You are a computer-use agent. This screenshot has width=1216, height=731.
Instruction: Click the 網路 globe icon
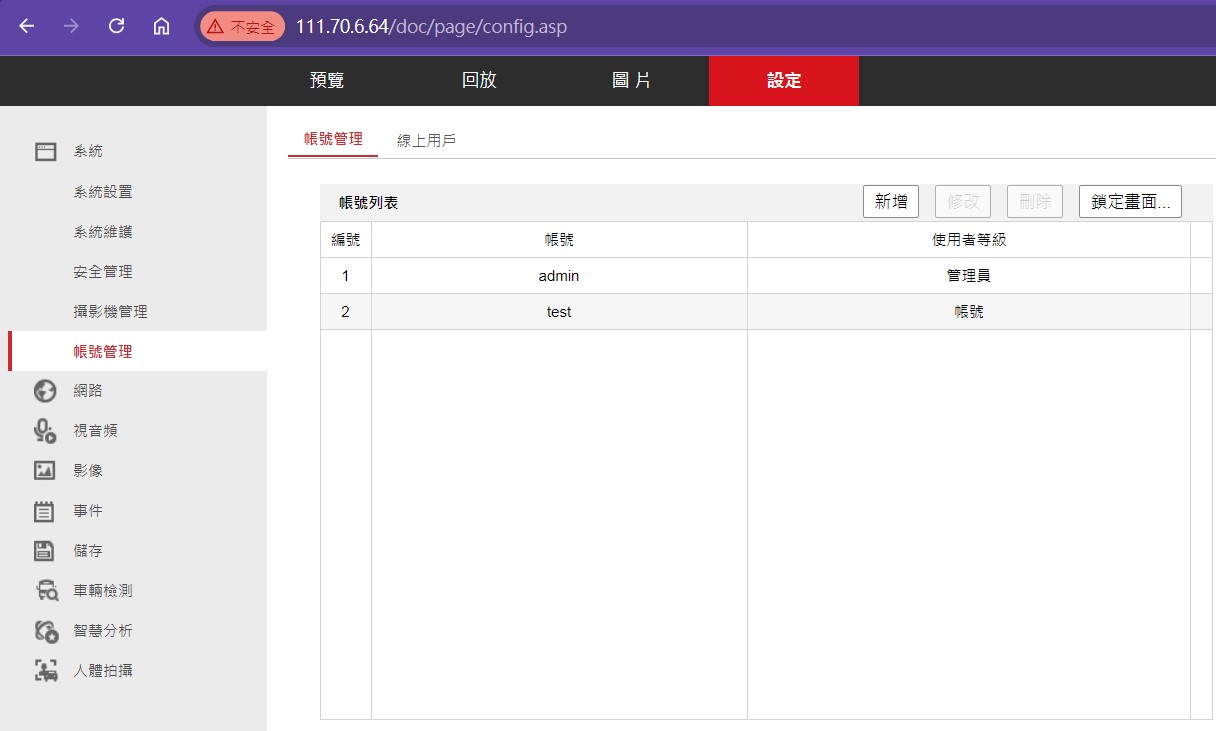click(45, 391)
